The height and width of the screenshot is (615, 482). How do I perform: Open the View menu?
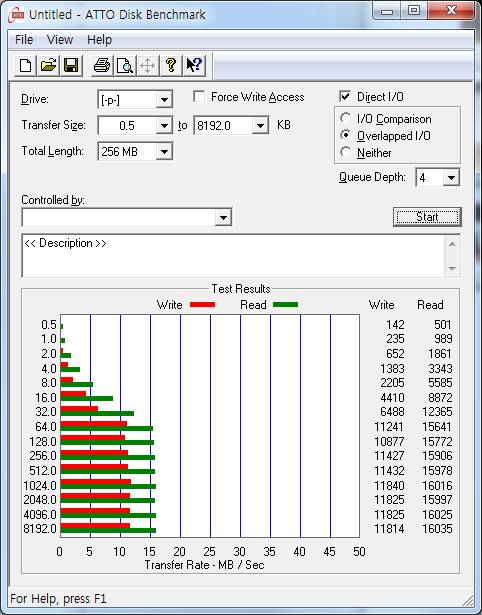click(60, 40)
